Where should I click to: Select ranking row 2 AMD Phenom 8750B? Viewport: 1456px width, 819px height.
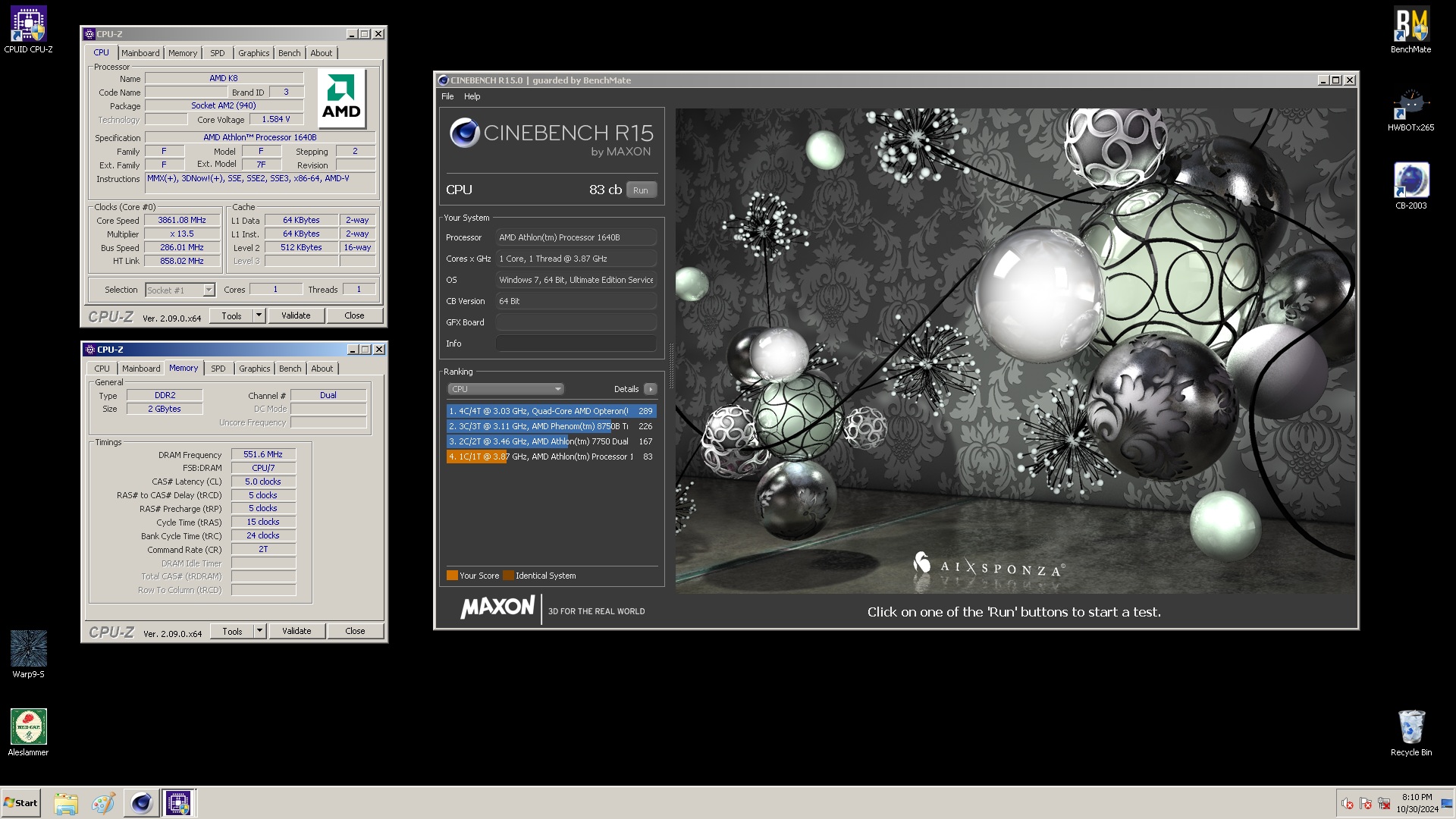(x=551, y=426)
